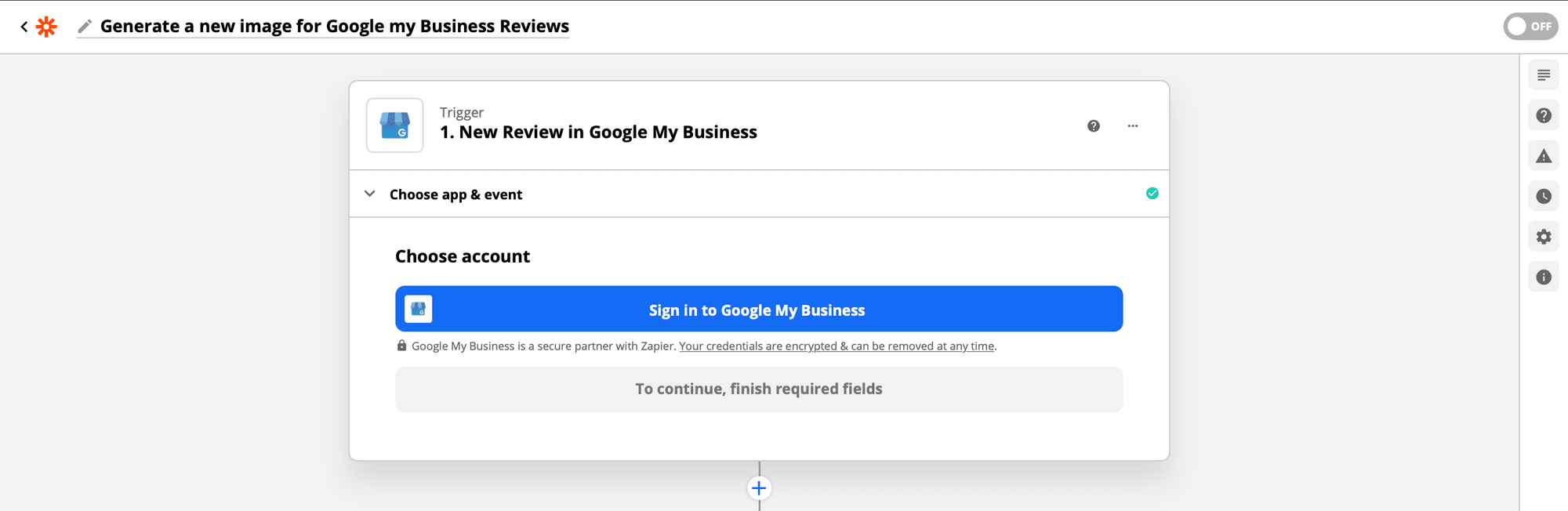1568x511 pixels.
Task: Open the warning triangle issues panel
Action: click(x=1544, y=156)
